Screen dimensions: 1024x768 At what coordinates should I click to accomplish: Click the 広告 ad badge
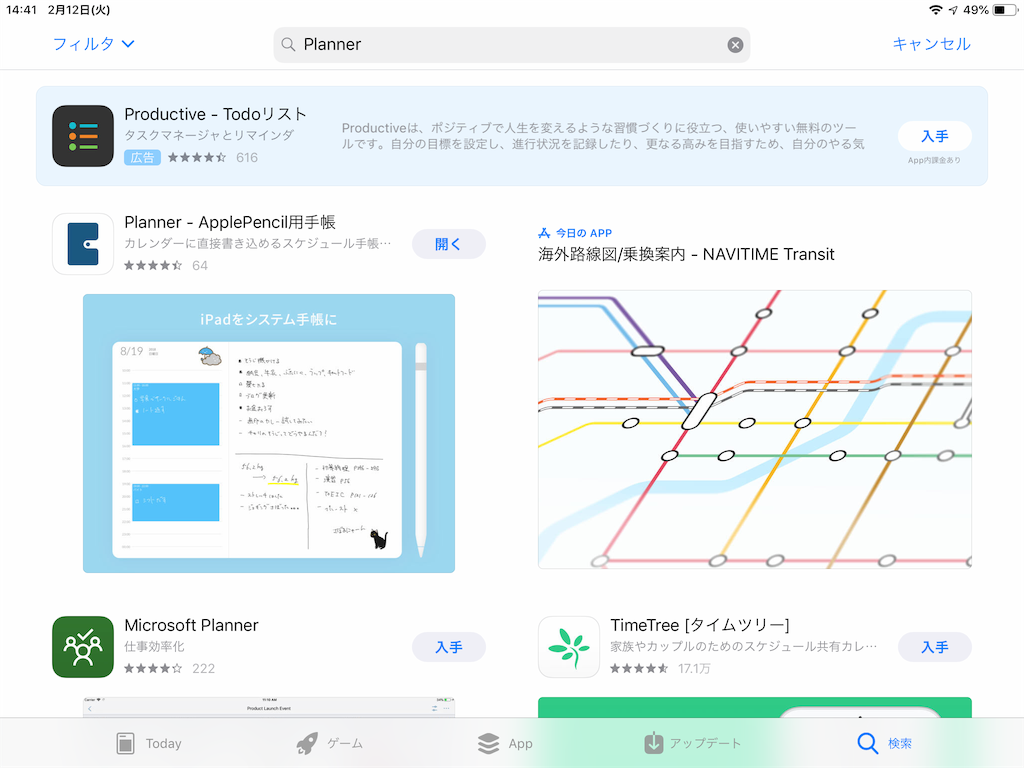pos(142,157)
